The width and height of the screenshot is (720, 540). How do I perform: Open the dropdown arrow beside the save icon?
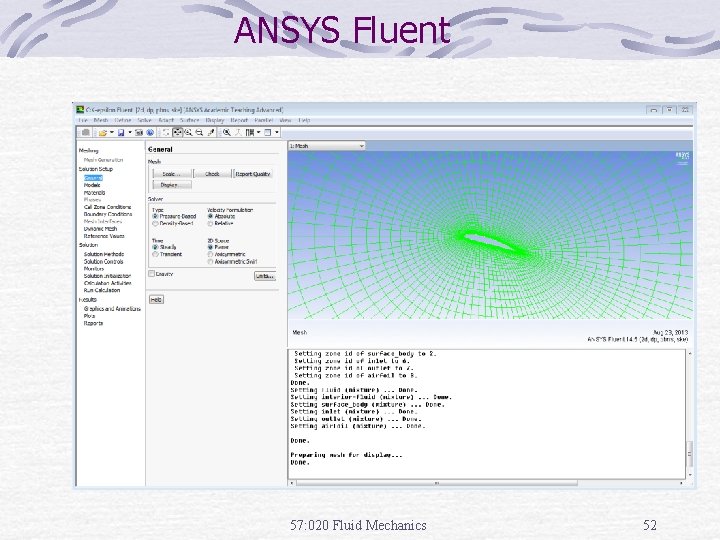pyautogui.click(x=130, y=133)
